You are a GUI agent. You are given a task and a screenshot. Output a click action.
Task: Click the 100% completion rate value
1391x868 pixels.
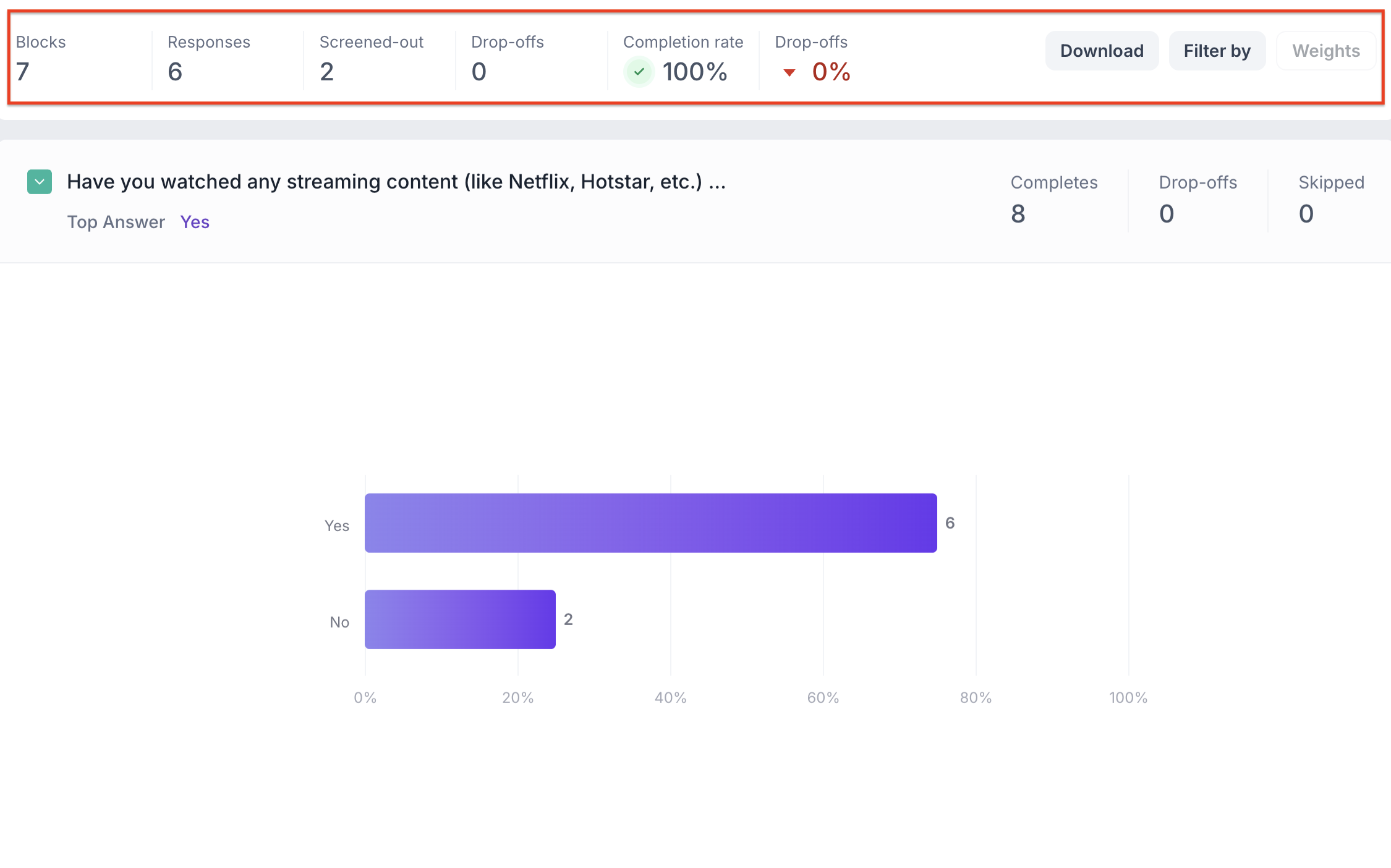695,72
